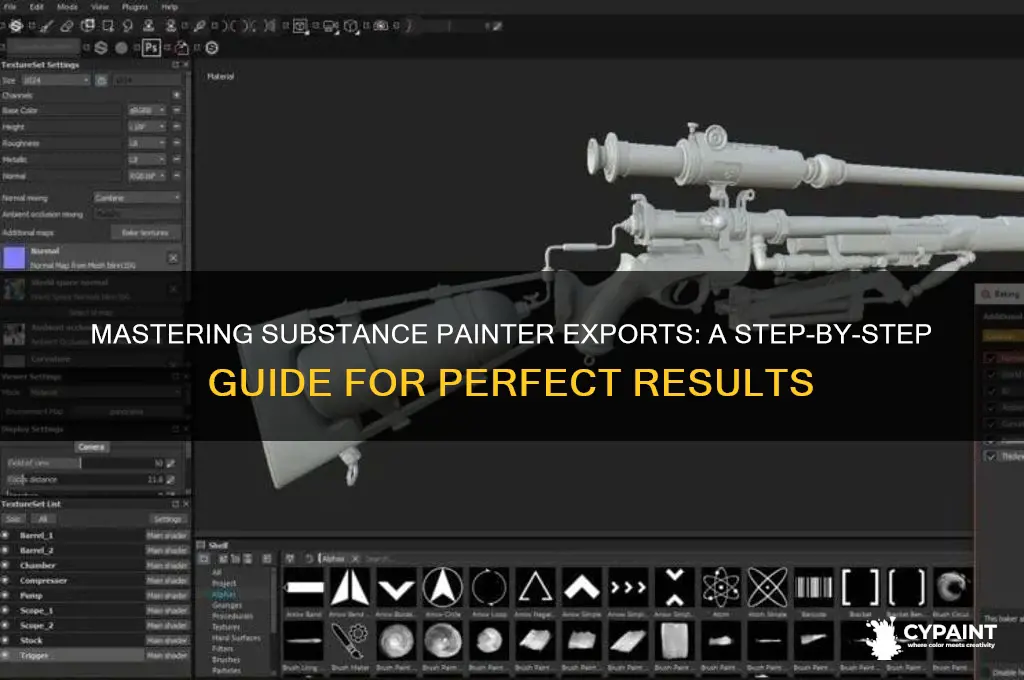Open Trigger Main shader dropdown
The height and width of the screenshot is (680, 1024).
pyautogui.click(x=167, y=655)
